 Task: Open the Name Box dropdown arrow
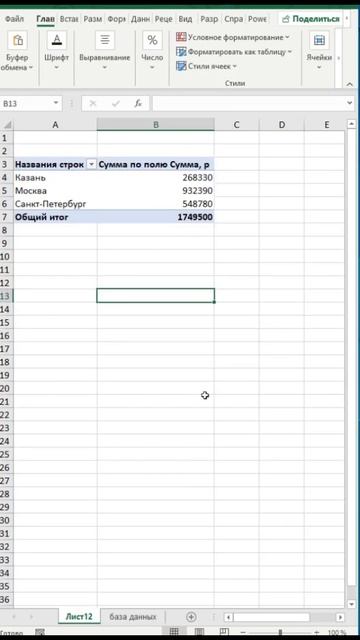click(56, 103)
